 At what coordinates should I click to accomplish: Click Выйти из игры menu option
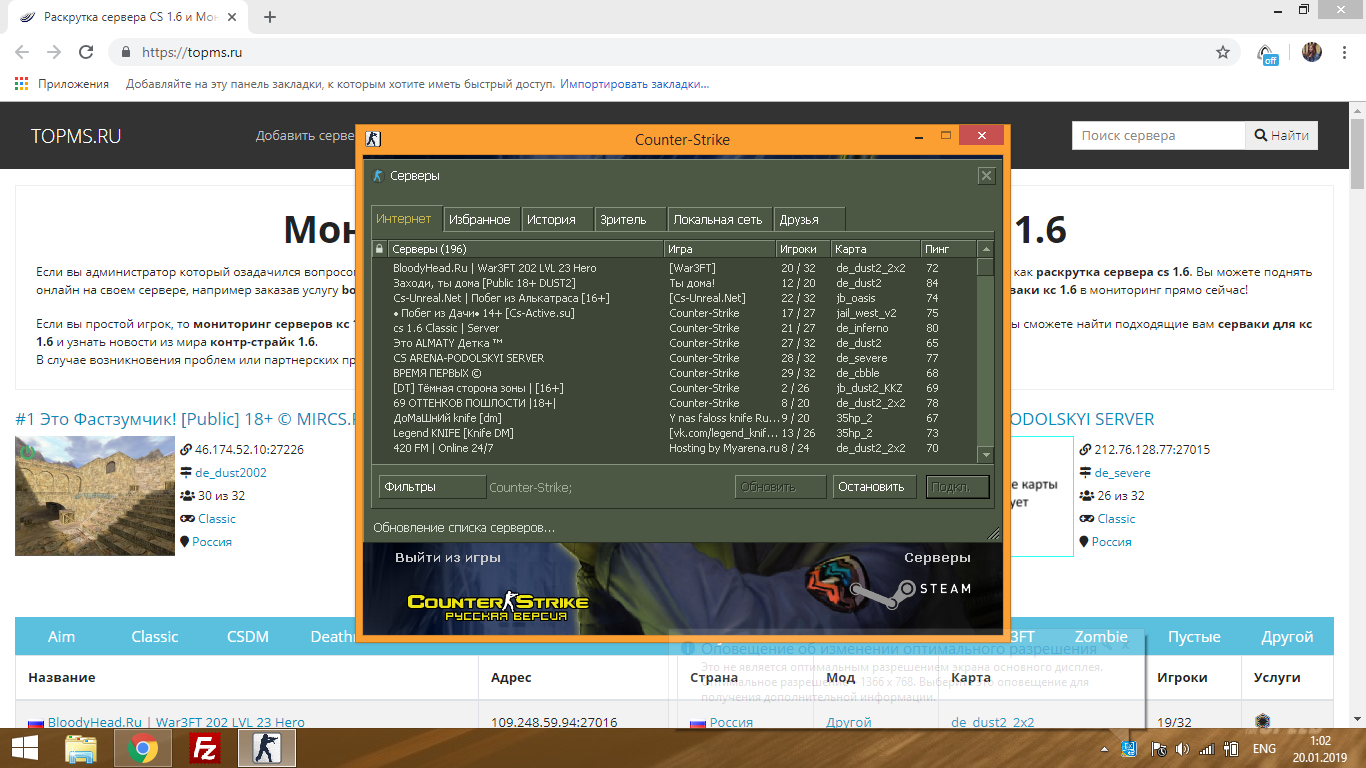click(x=448, y=558)
